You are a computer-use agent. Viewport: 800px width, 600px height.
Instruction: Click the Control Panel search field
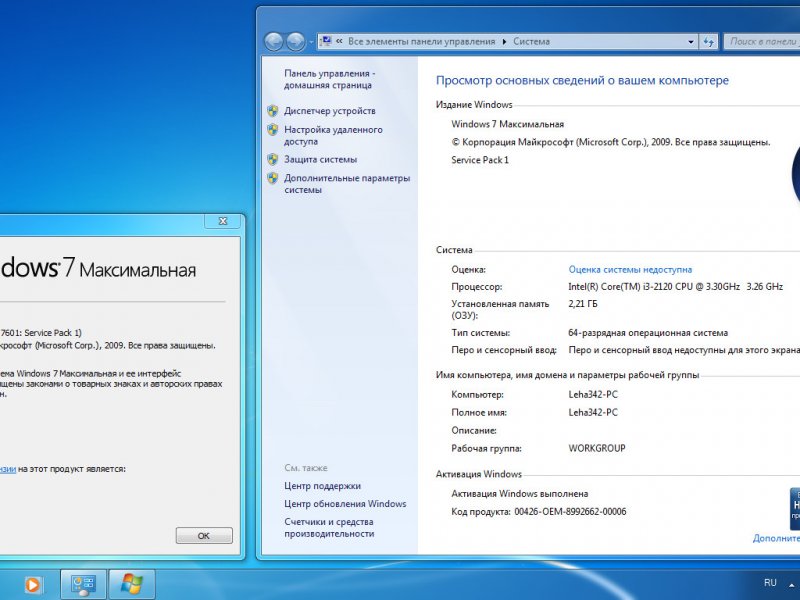pos(762,42)
